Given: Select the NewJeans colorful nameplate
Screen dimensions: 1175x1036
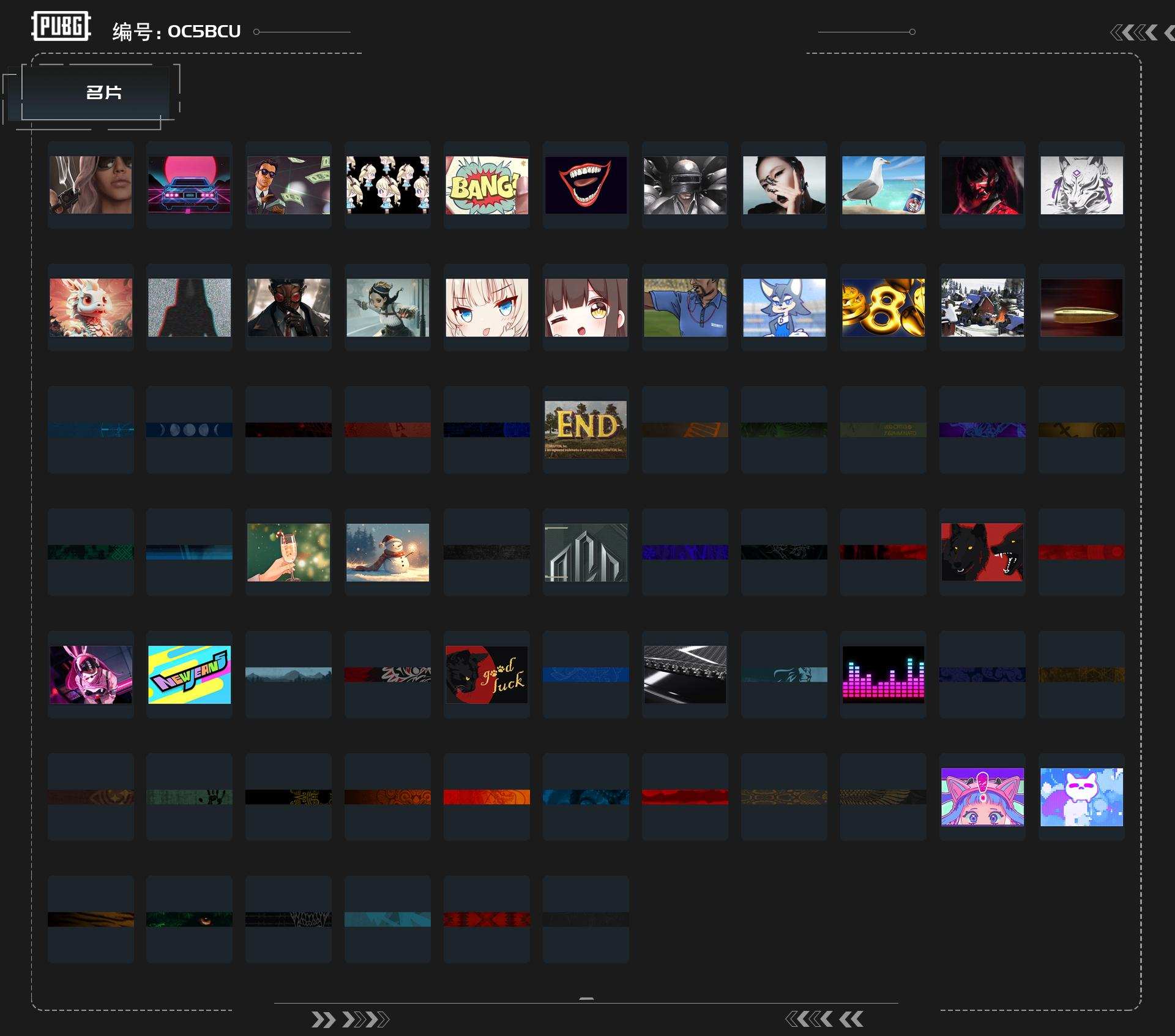Looking at the screenshot, I should pos(189,674).
